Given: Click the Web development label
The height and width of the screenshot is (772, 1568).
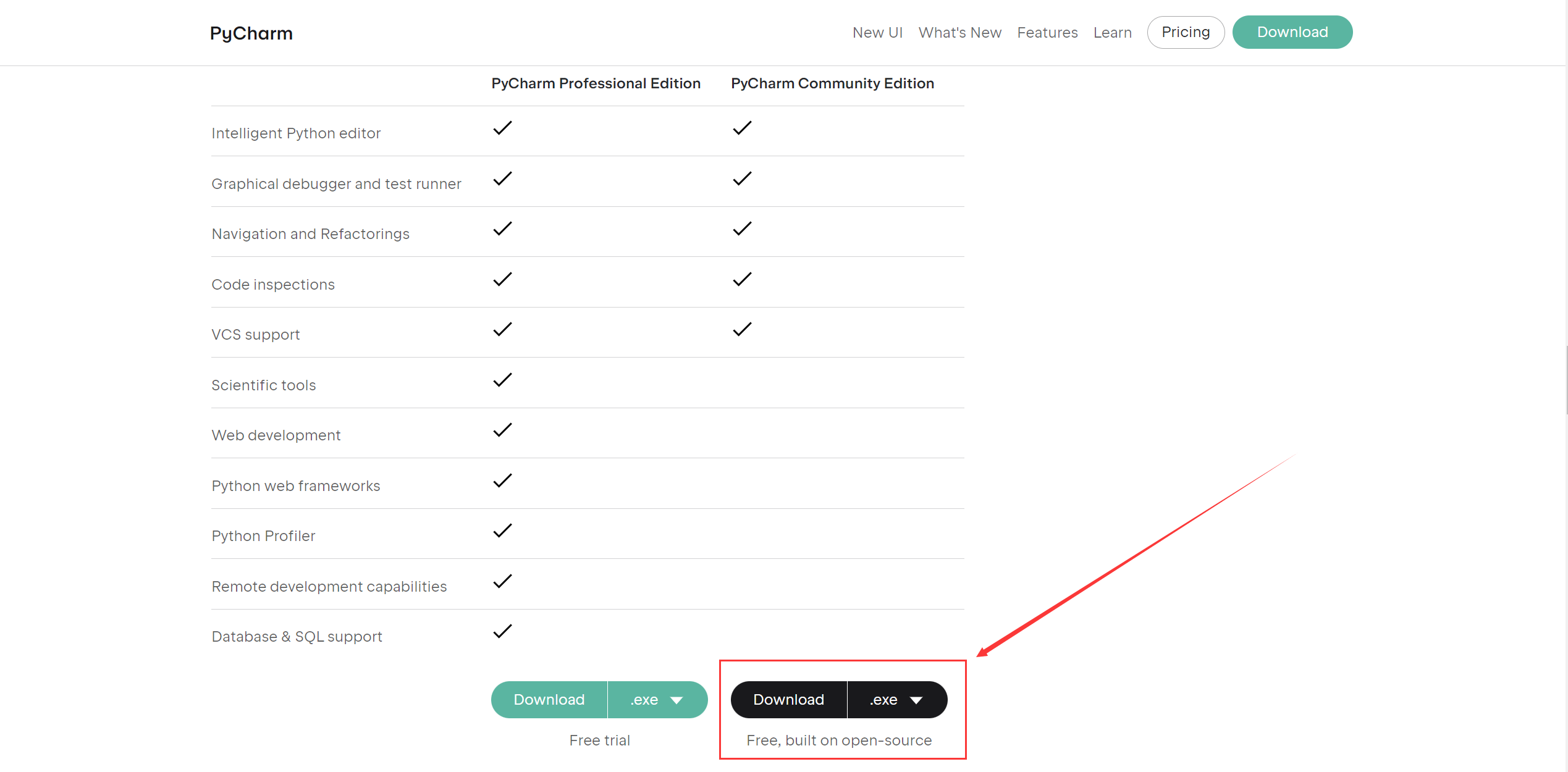Looking at the screenshot, I should click(276, 435).
